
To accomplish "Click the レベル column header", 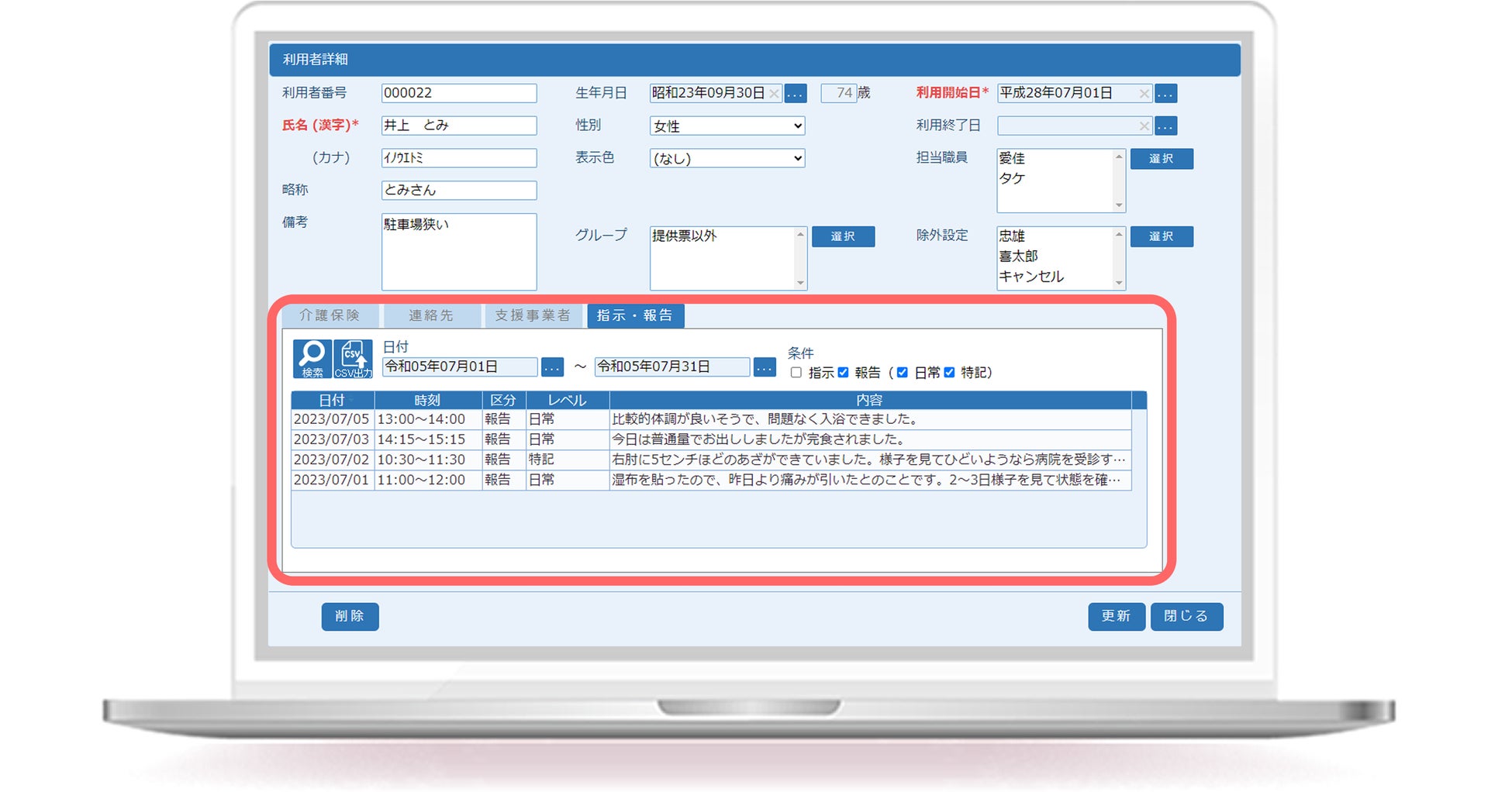I will [x=568, y=400].
